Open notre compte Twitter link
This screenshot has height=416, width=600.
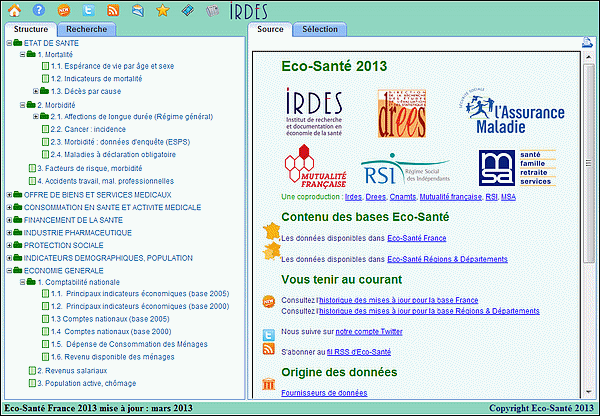[x=369, y=331]
